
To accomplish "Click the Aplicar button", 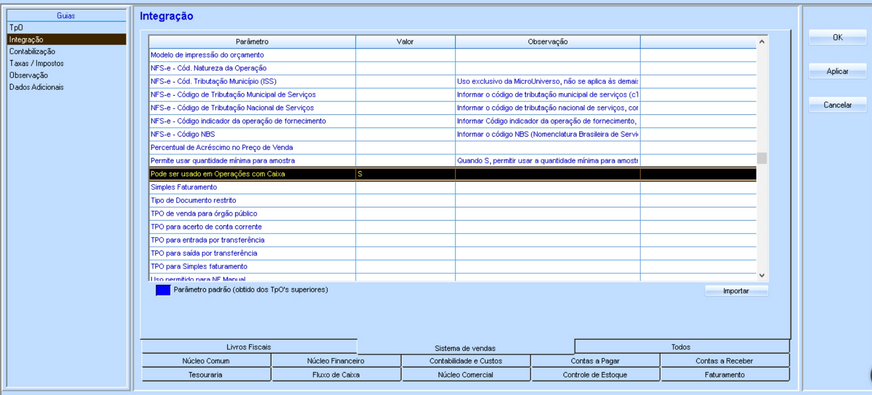I will 837,72.
